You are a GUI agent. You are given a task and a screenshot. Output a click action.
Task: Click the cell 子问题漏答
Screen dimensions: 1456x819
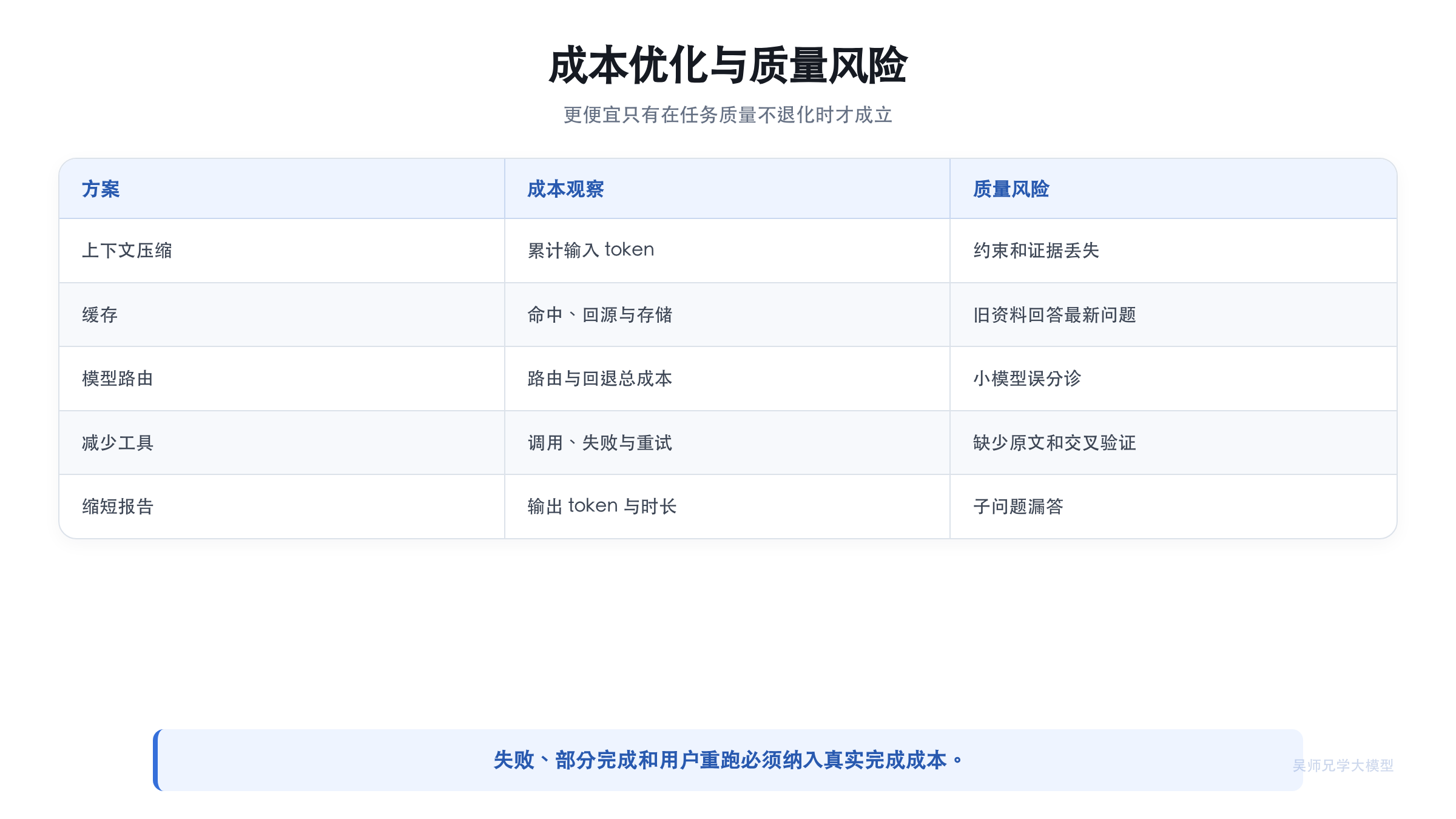pos(1173,507)
